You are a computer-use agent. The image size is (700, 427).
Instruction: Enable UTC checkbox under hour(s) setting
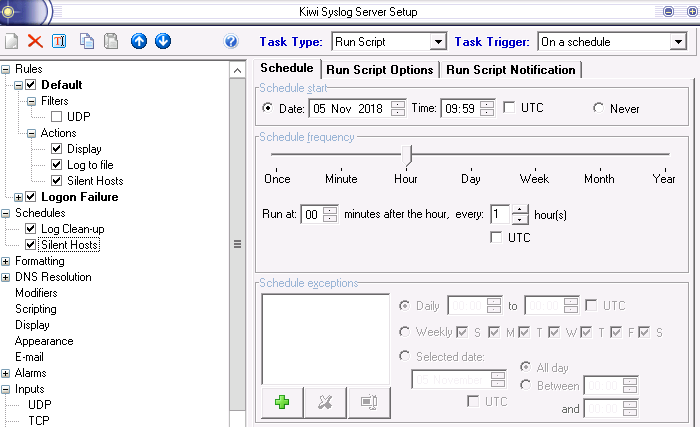pyautogui.click(x=496, y=237)
